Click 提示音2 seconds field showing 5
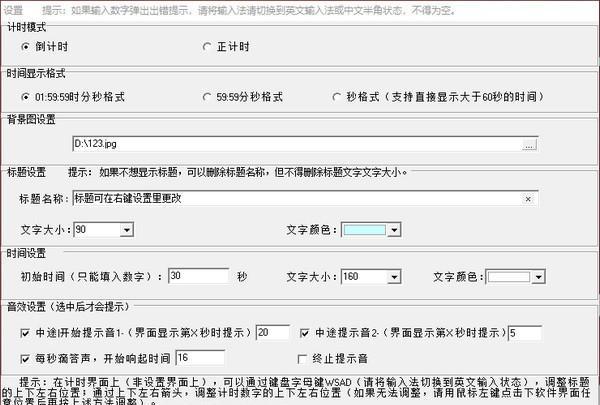The image size is (600, 405). (x=525, y=333)
